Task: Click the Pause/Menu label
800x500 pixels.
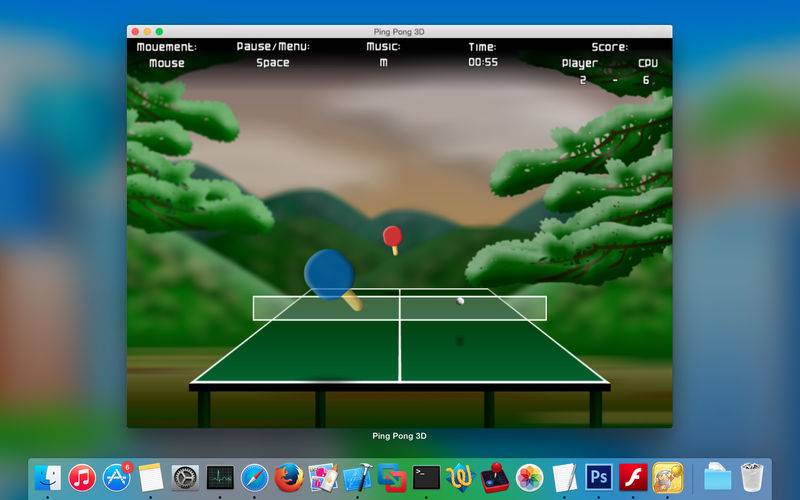Action: 273,46
